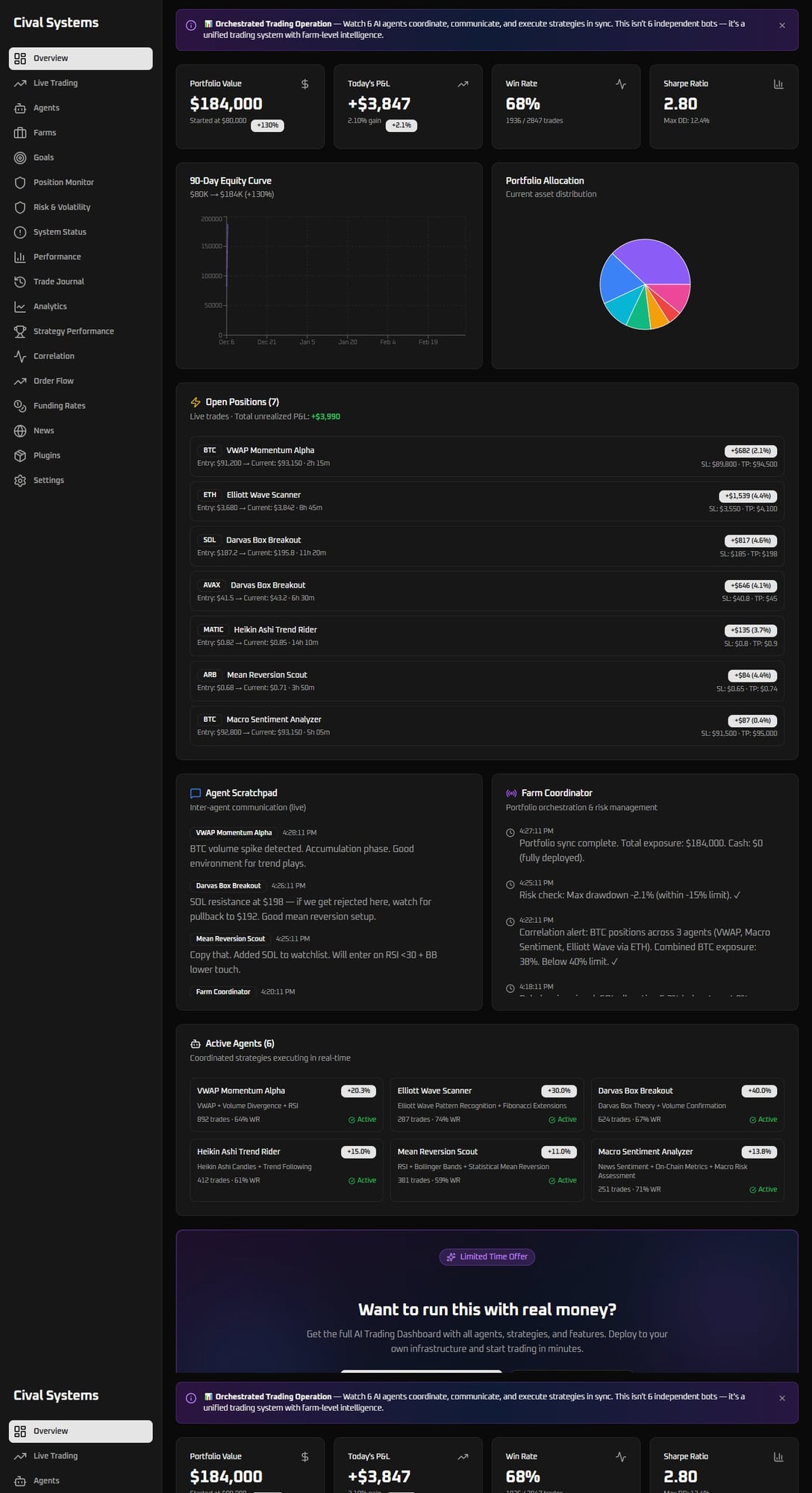Open System Status alert icon
The height and width of the screenshot is (1493, 812).
(20, 232)
